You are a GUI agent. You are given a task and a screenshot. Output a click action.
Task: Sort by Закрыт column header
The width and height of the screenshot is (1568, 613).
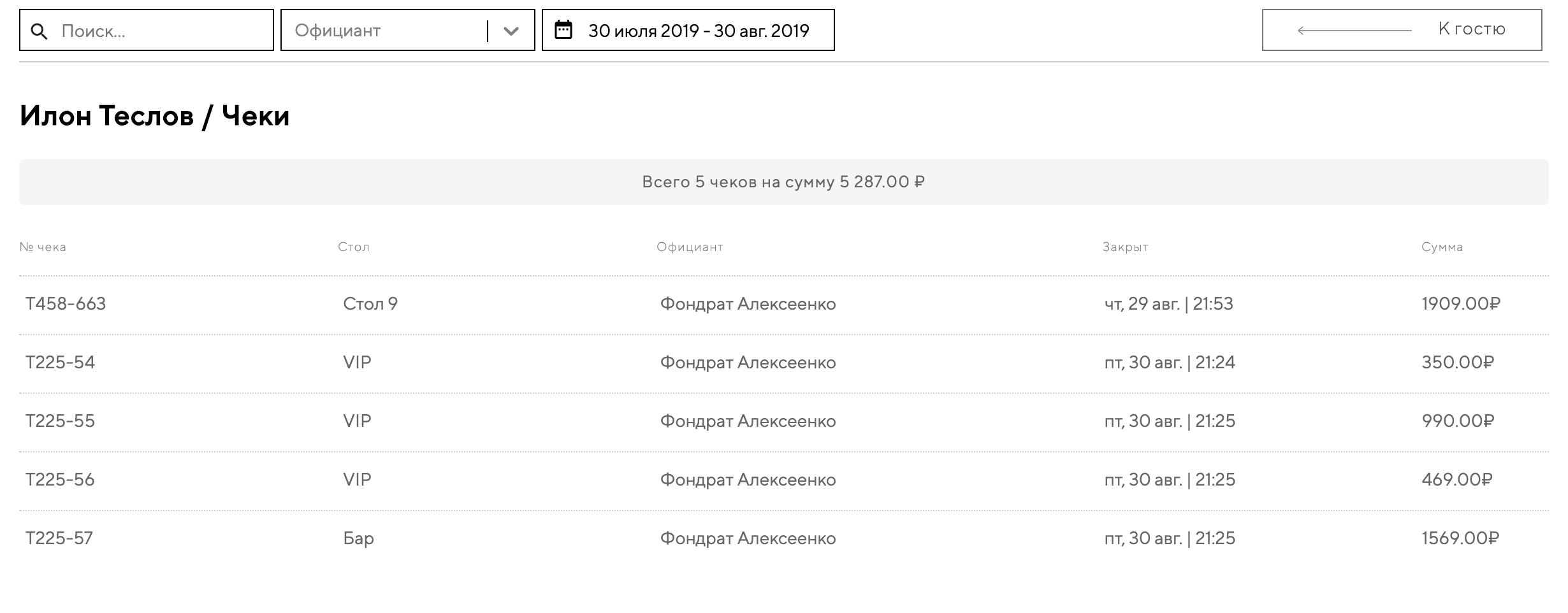tap(1125, 247)
